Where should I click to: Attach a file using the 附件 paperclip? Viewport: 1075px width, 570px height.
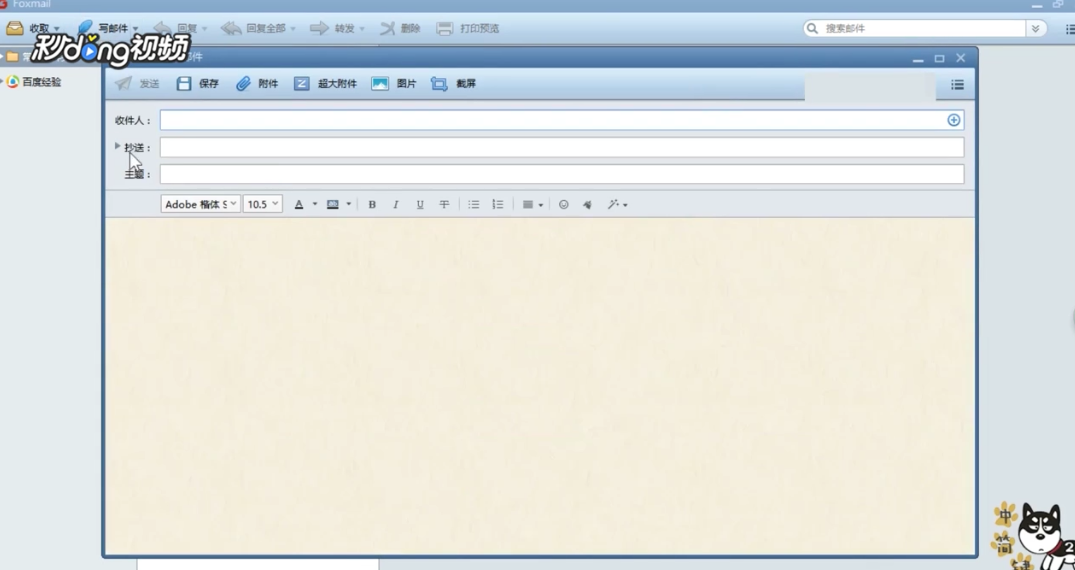243,84
